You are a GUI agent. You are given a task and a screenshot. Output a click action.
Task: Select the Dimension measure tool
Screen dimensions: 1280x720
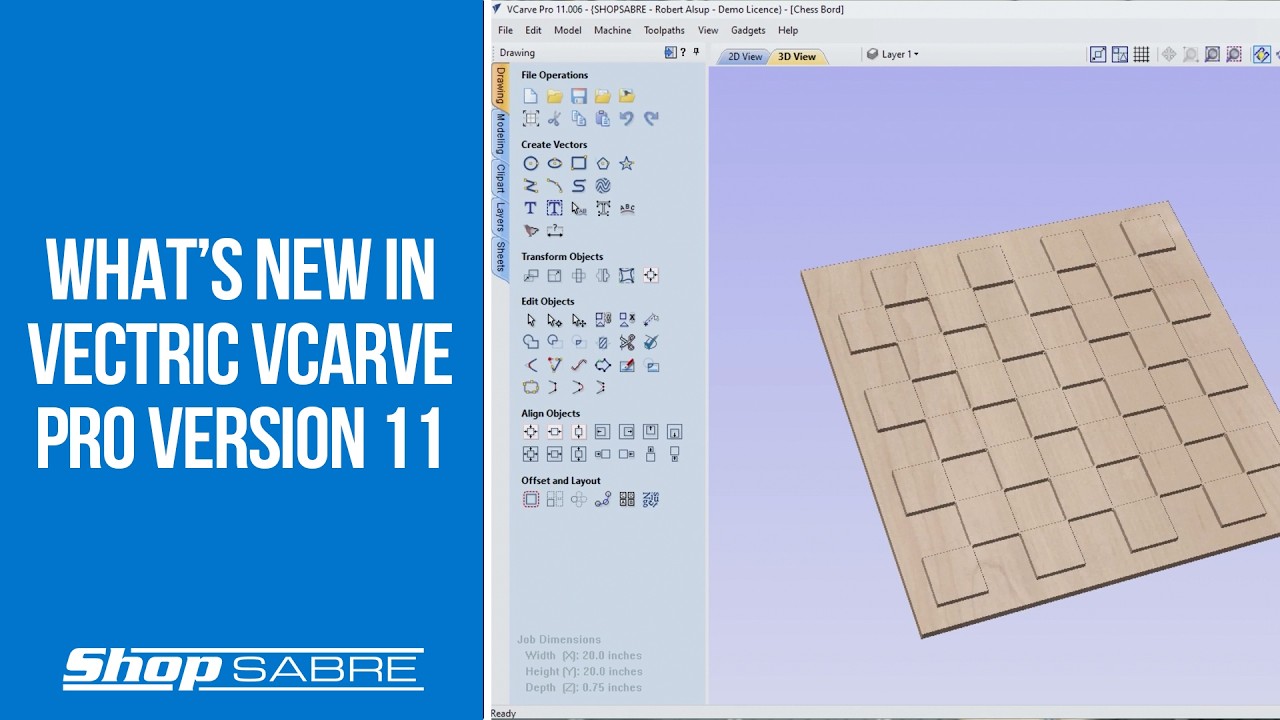pos(554,230)
